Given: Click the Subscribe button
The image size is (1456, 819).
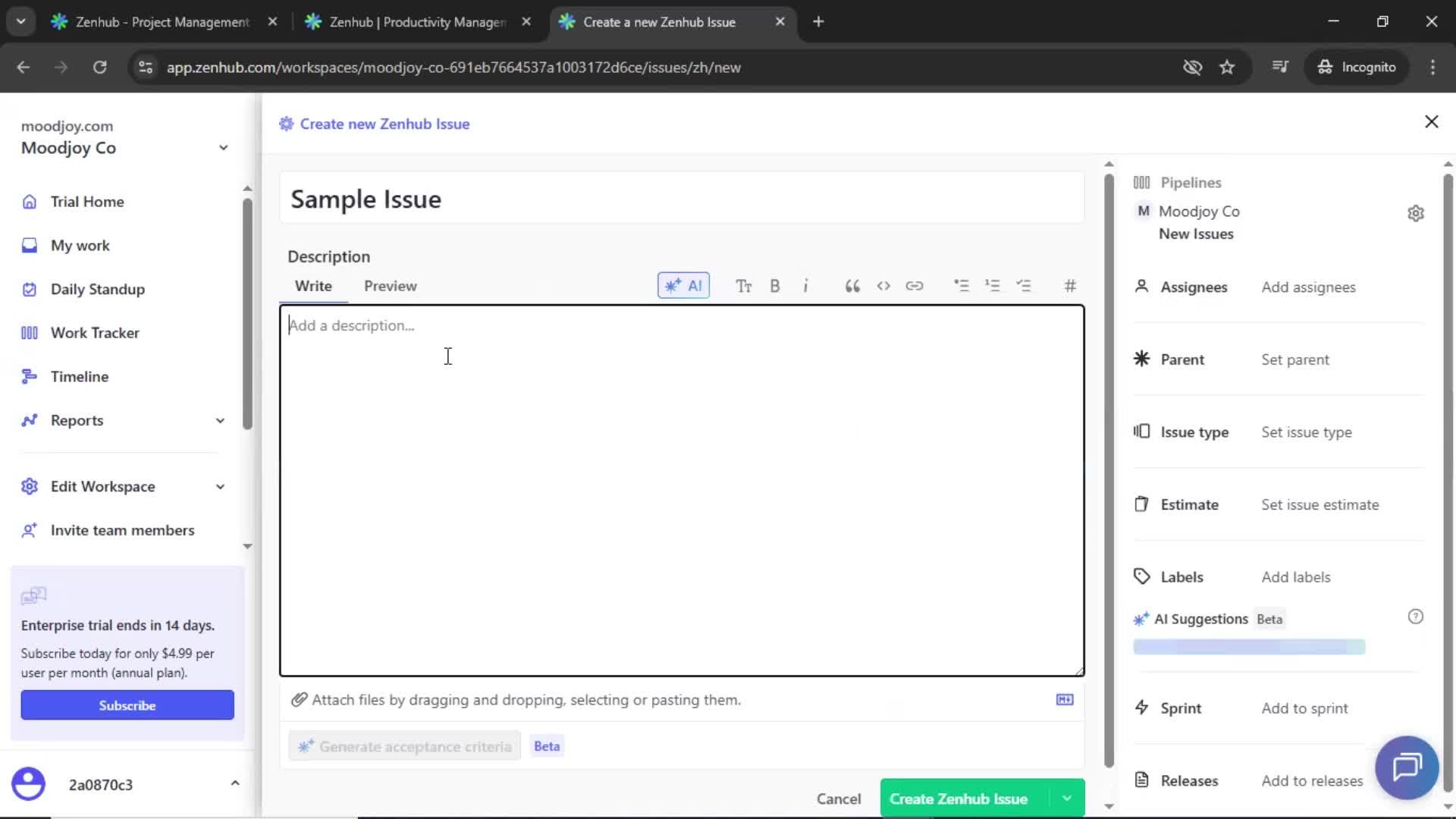Looking at the screenshot, I should [x=127, y=704].
